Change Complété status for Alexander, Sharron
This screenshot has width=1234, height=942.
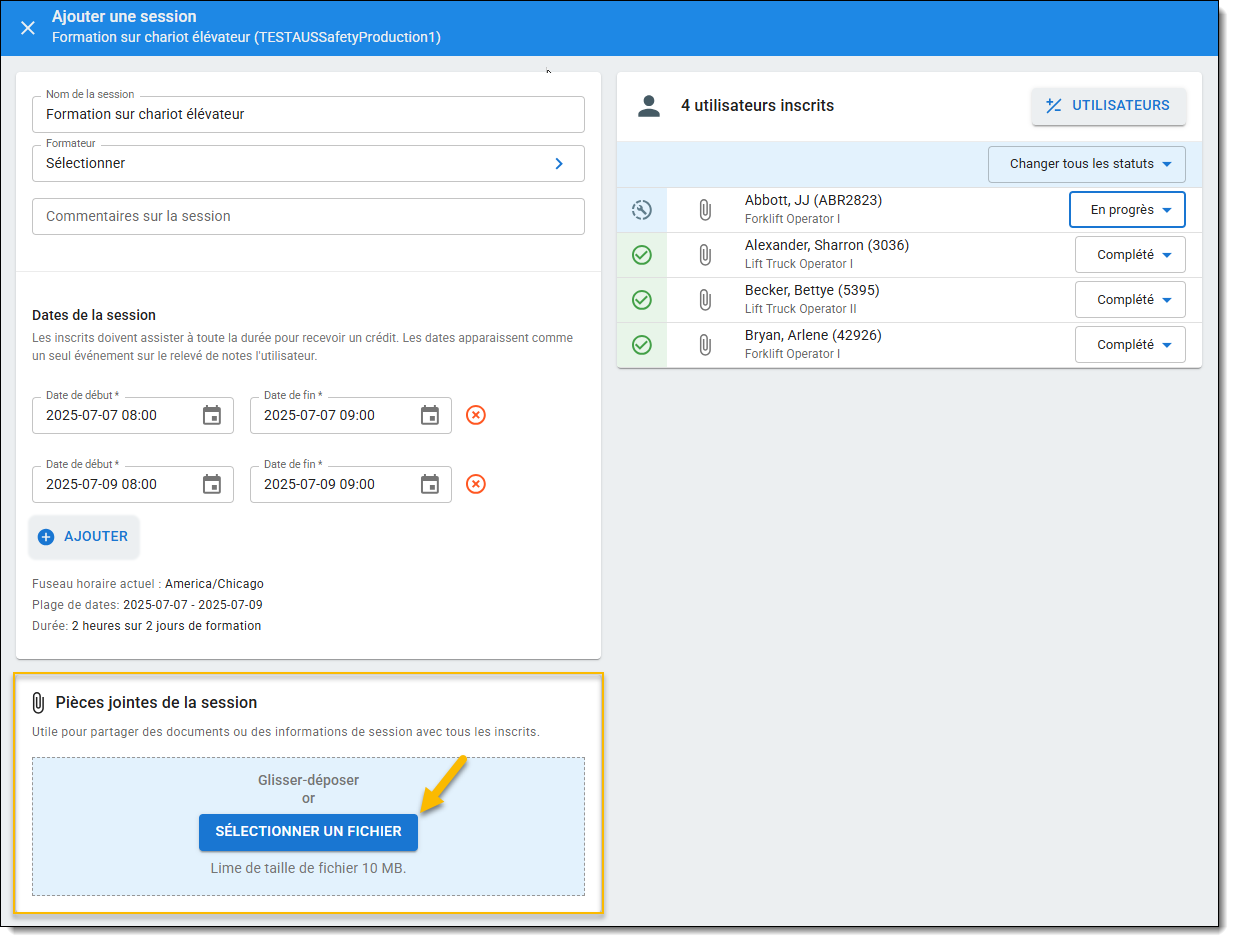1130,255
